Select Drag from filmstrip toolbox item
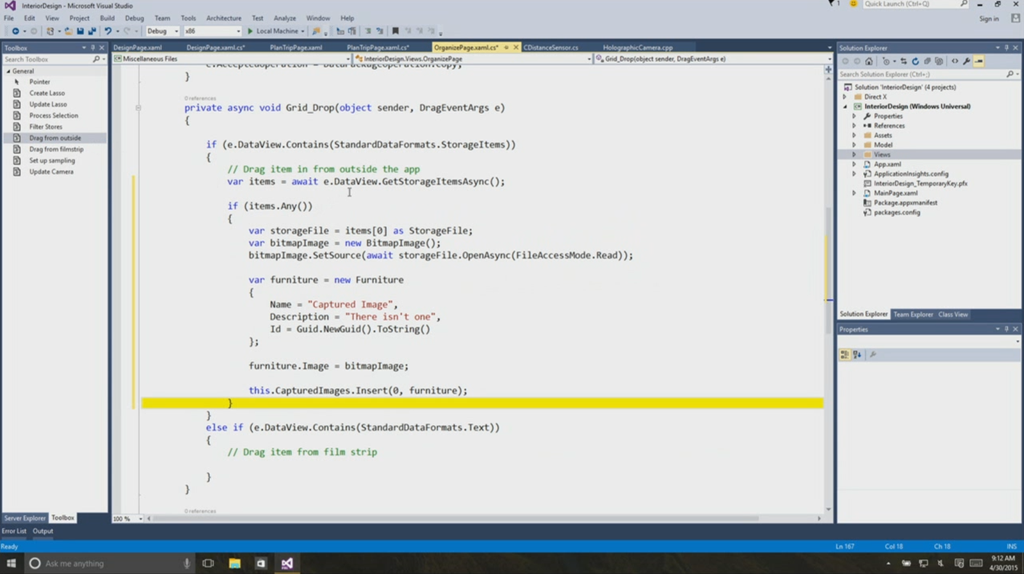 (56, 150)
